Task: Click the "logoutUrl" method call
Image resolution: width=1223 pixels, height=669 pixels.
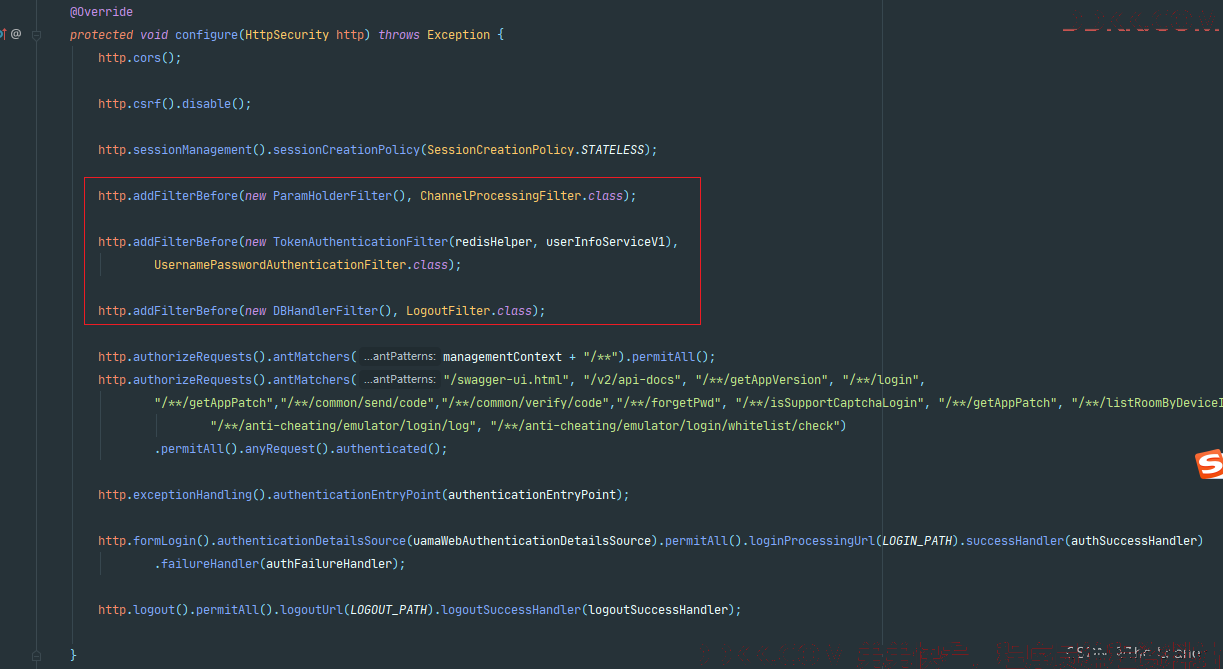Action: point(311,610)
